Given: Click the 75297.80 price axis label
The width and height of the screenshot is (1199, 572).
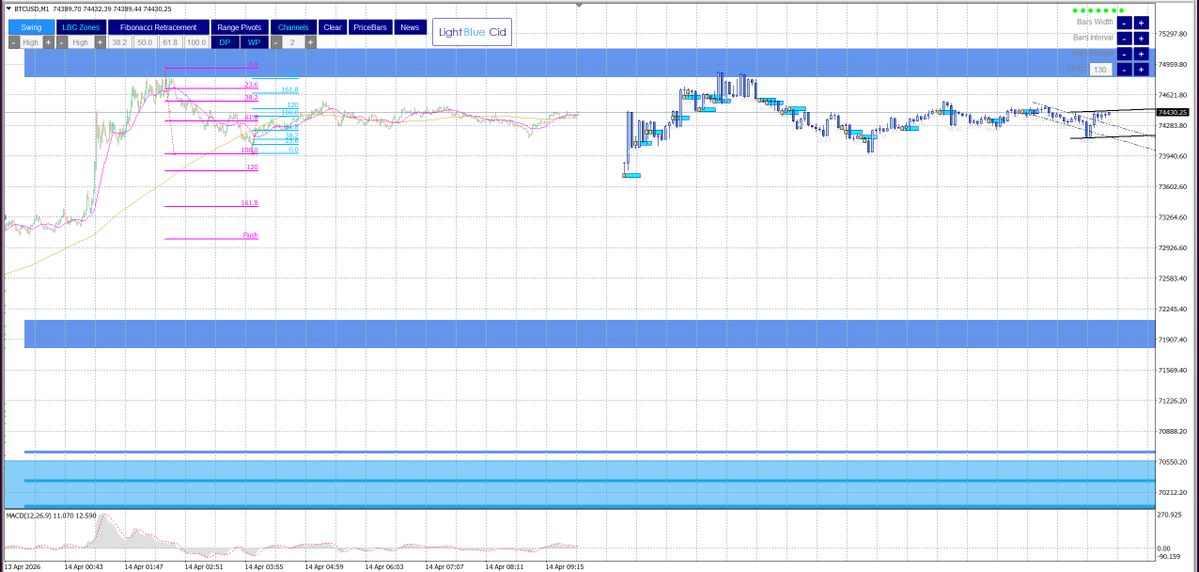Looking at the screenshot, I should click(1172, 34).
